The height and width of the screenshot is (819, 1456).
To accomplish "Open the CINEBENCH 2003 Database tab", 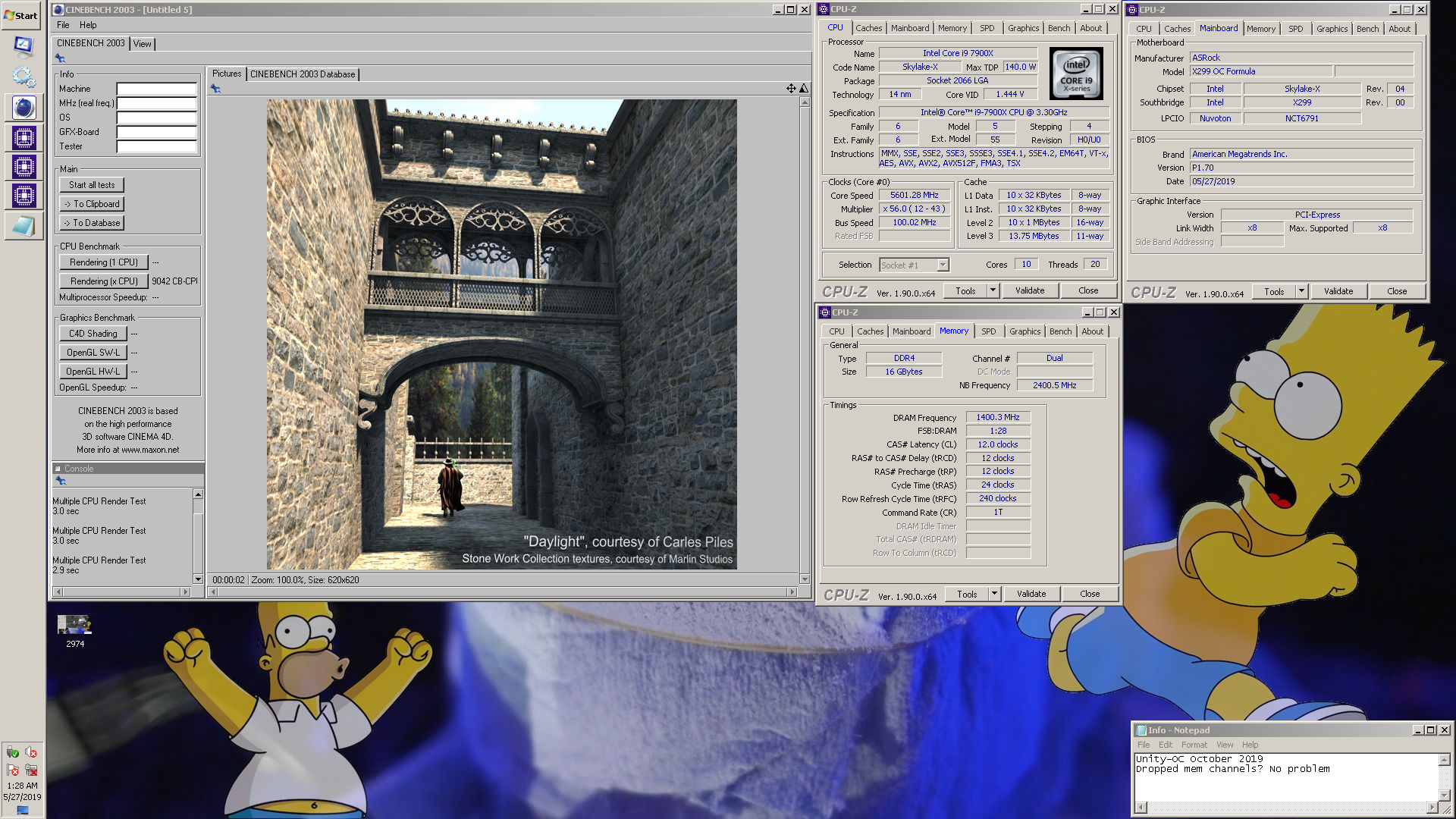I will (x=303, y=74).
